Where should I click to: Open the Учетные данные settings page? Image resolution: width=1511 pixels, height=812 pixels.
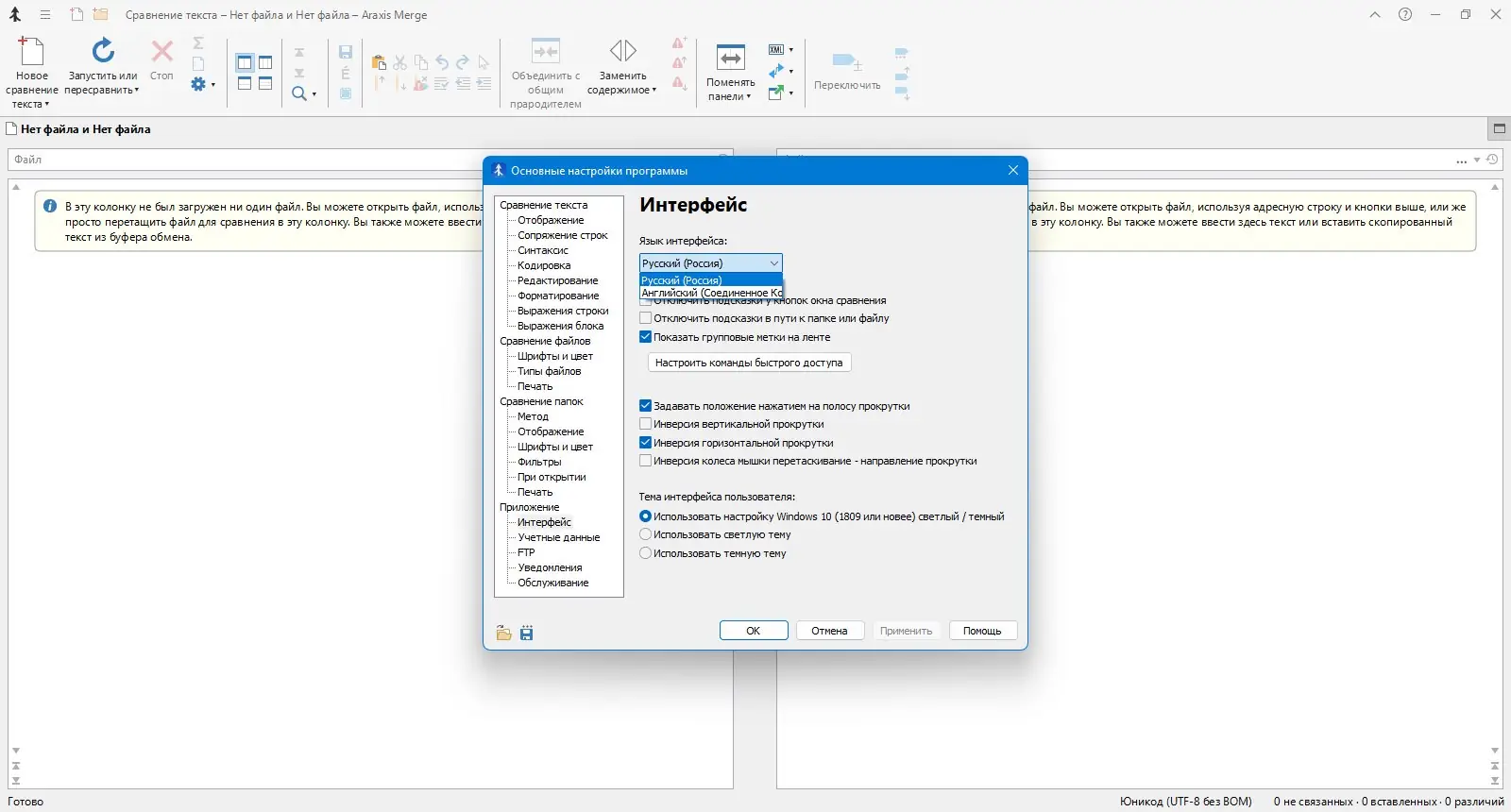pyautogui.click(x=559, y=537)
